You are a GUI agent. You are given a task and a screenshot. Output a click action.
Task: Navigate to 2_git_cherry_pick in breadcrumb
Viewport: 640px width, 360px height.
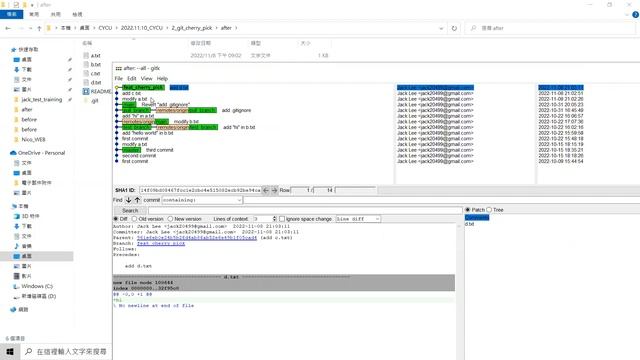point(192,28)
